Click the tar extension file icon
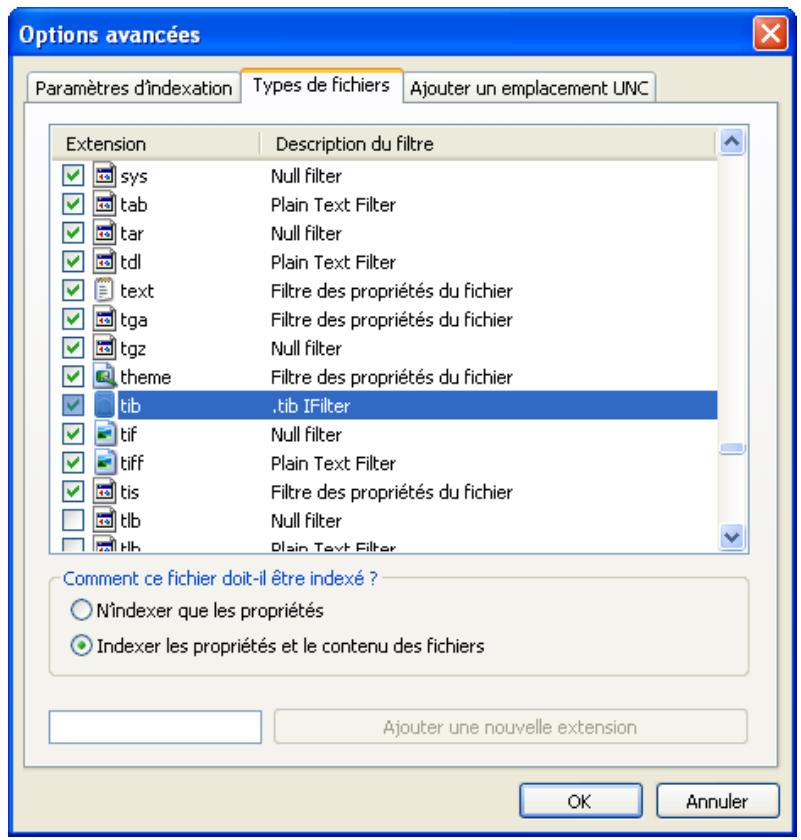The image size is (801, 840). 104,233
